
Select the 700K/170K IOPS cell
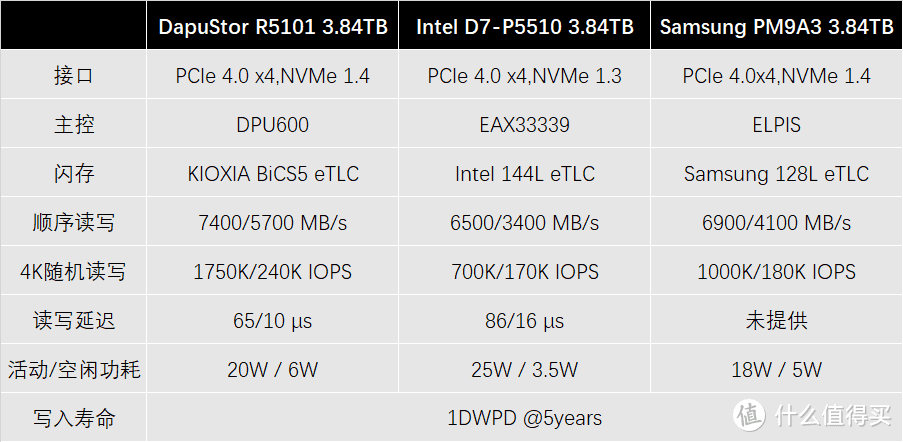point(524,272)
